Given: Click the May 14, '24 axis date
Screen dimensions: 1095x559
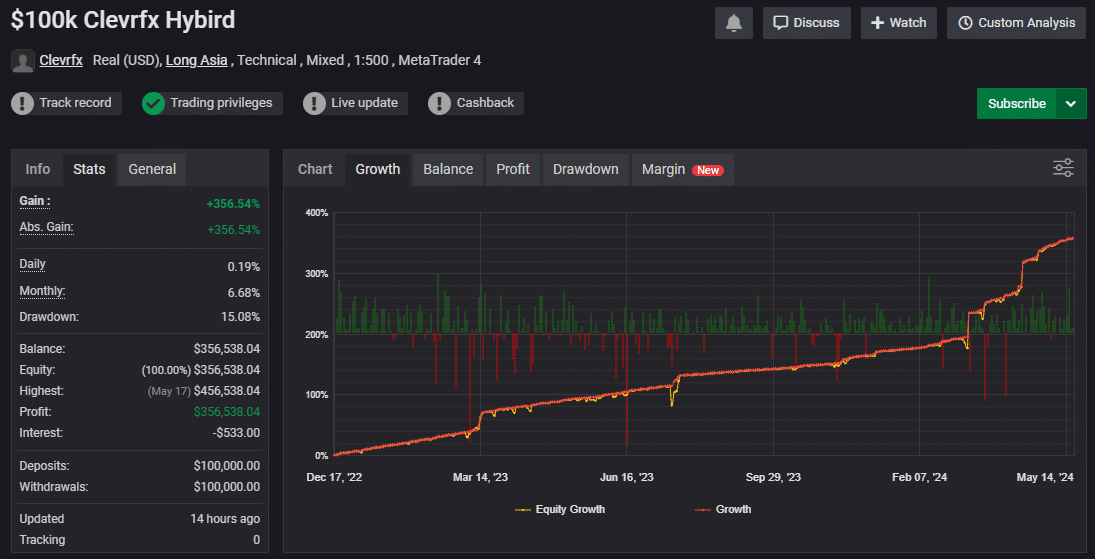Looking at the screenshot, I should click(x=1045, y=477).
